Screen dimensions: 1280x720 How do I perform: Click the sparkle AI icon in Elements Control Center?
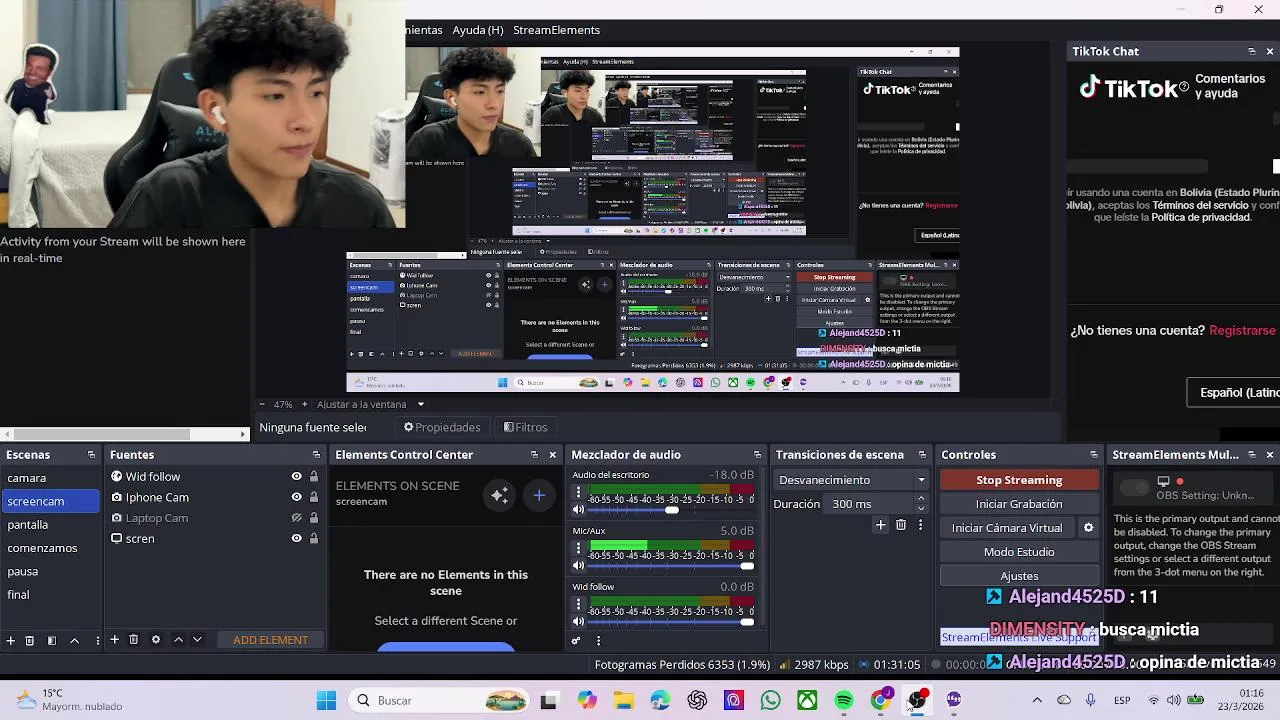[x=500, y=495]
